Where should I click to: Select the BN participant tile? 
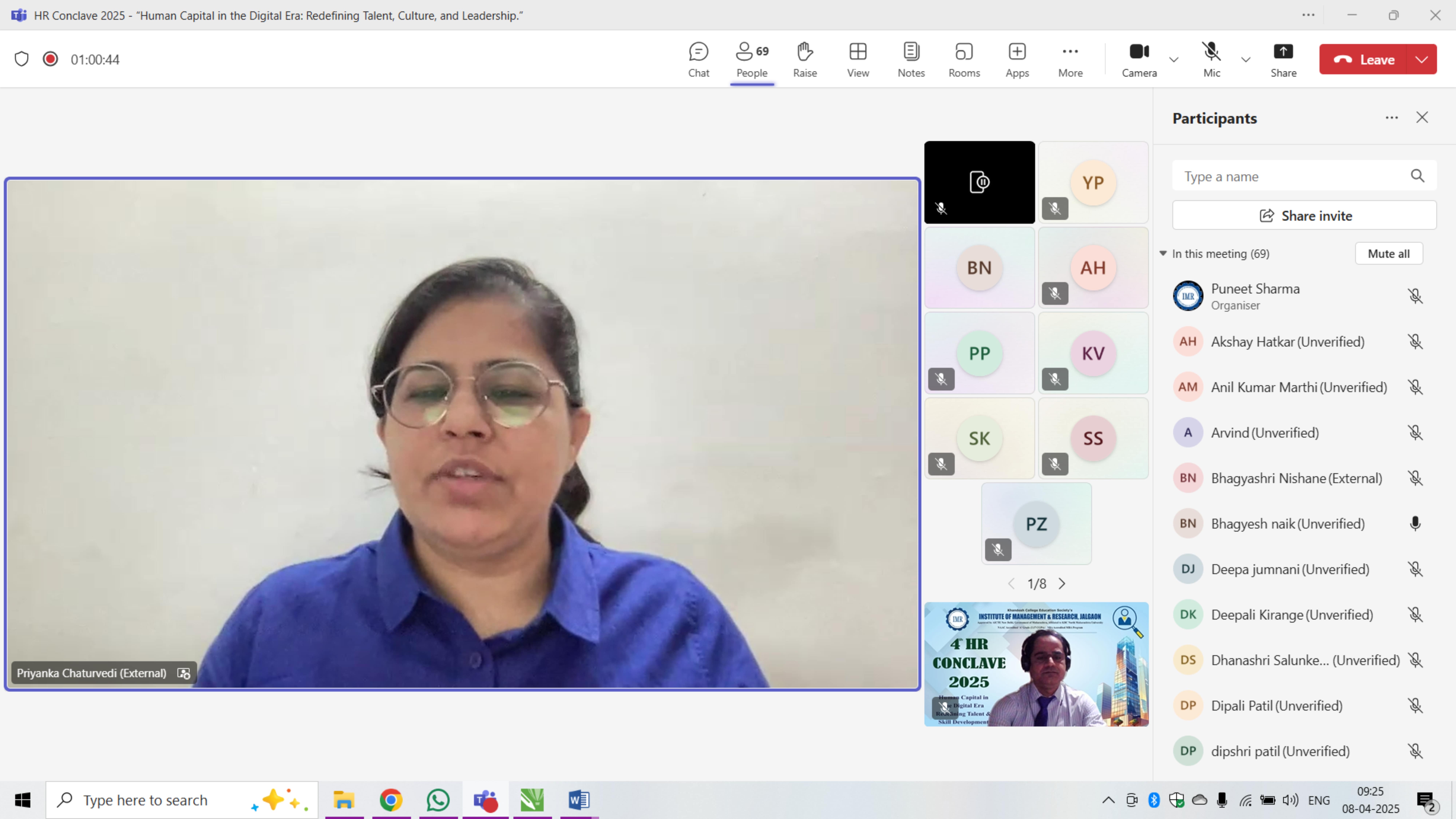point(980,268)
